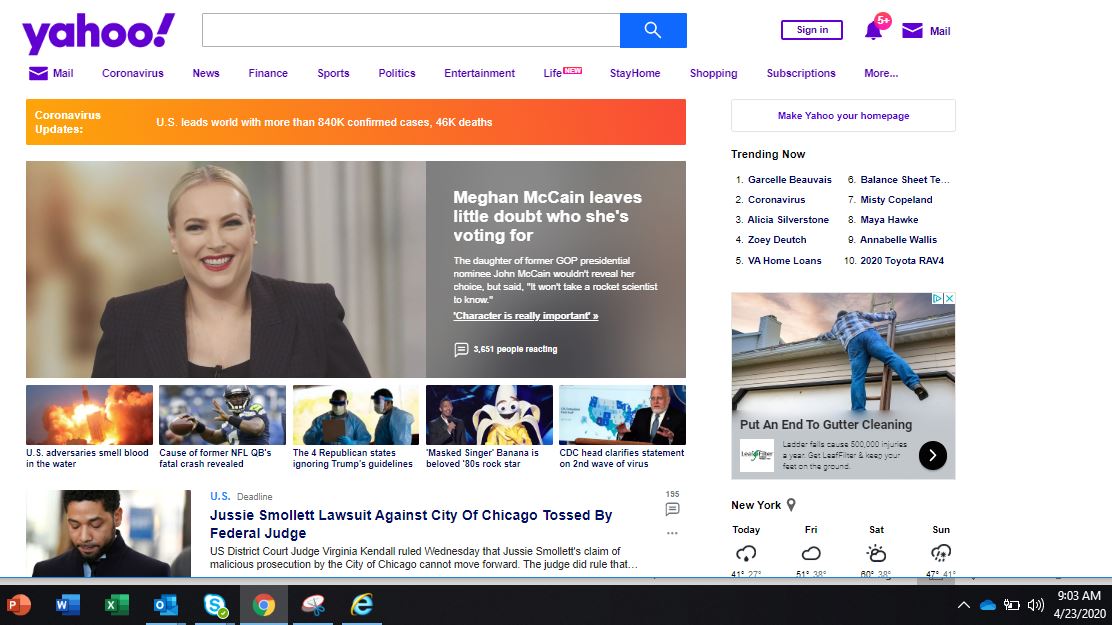1112x625 pixels.
Task: Open trending topic Garcelle Beauvais
Action: pyautogui.click(x=789, y=180)
